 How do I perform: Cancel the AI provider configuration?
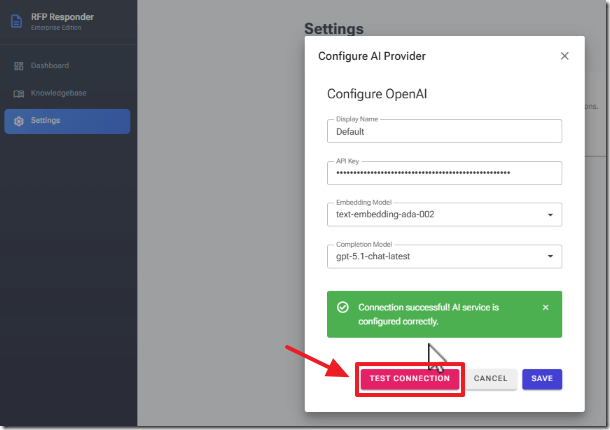click(x=491, y=379)
